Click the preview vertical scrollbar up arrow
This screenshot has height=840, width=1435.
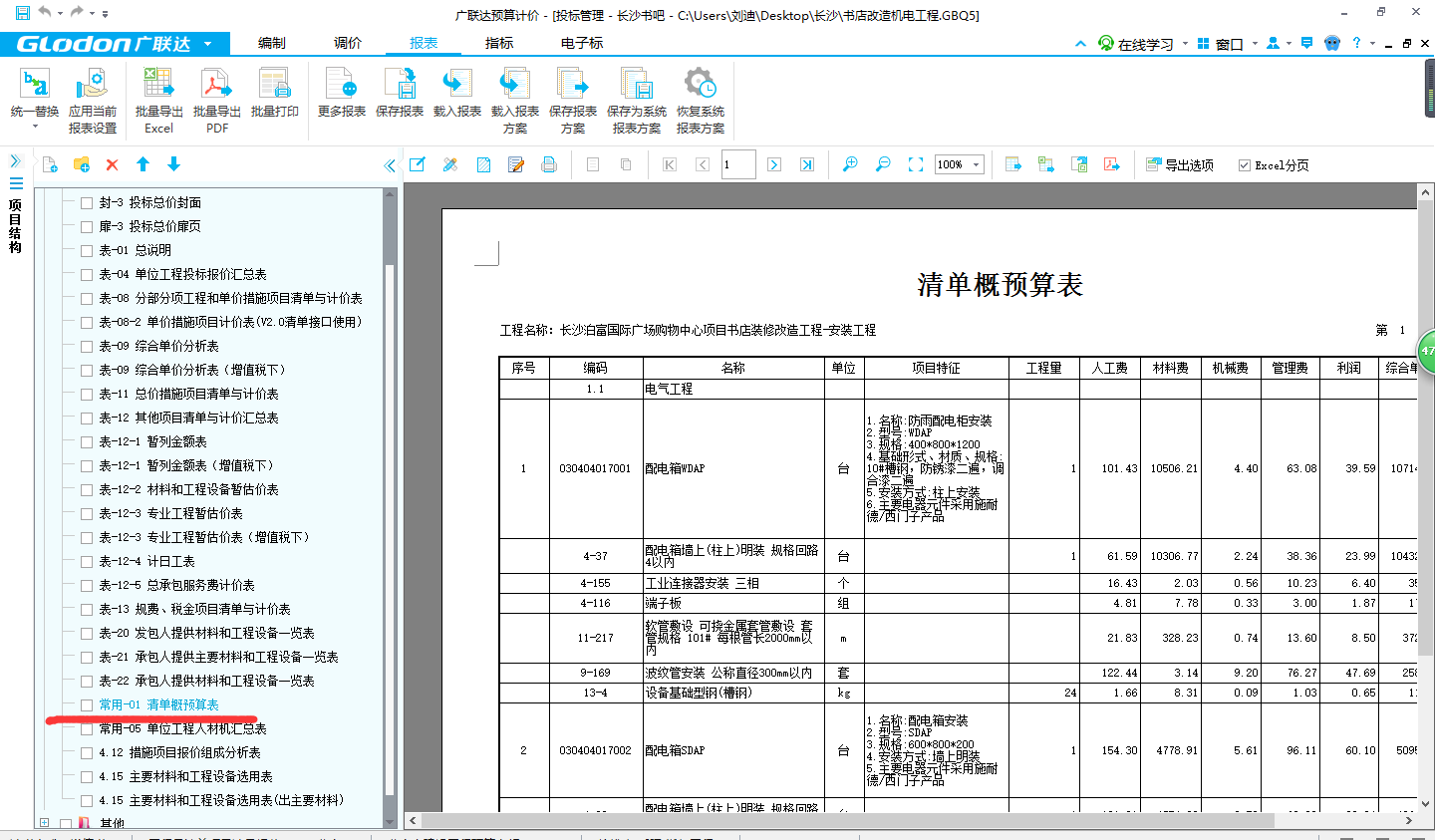1426,191
